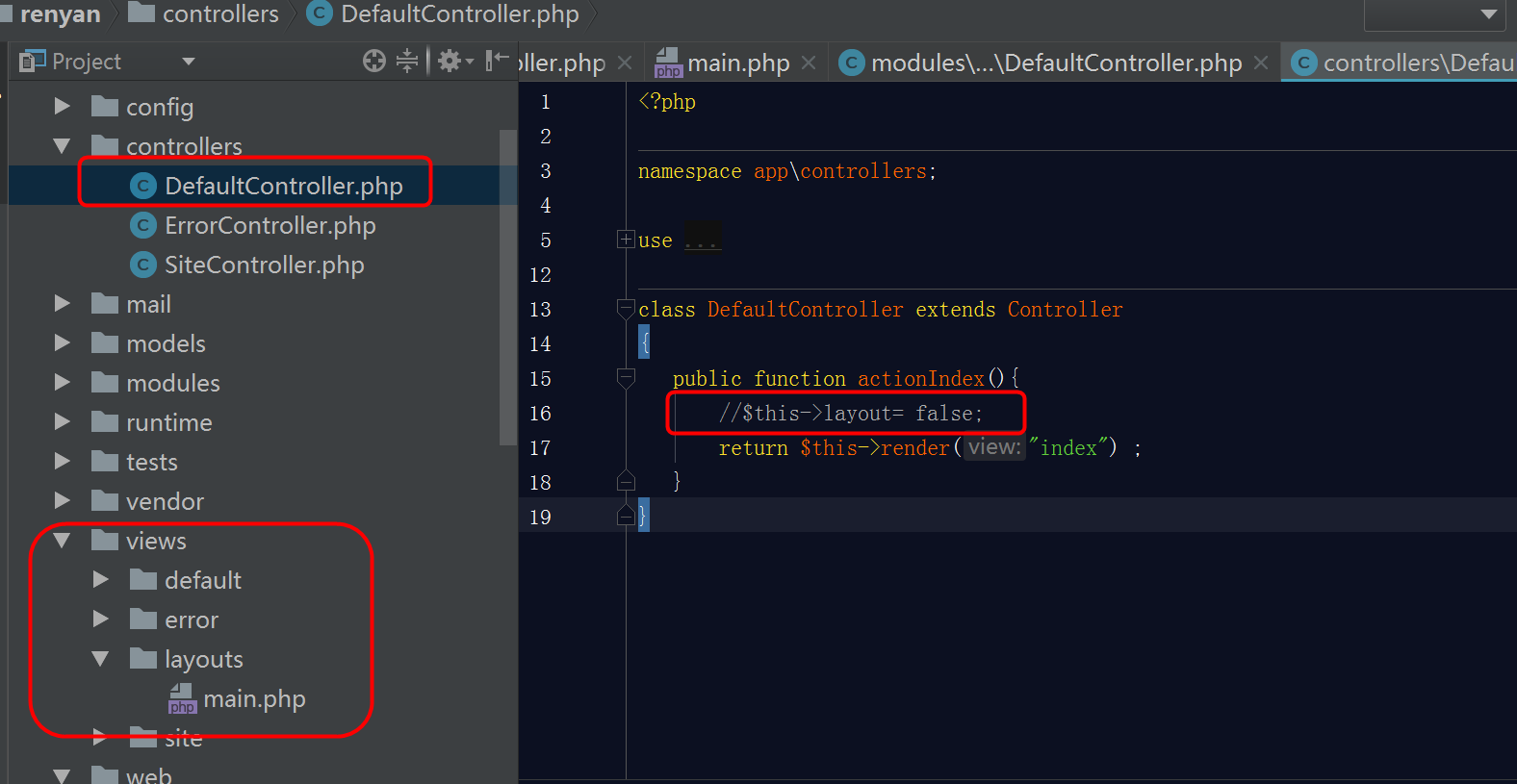The image size is (1517, 784).
Task: Switch to the main.php editor tab
Action: click(736, 63)
